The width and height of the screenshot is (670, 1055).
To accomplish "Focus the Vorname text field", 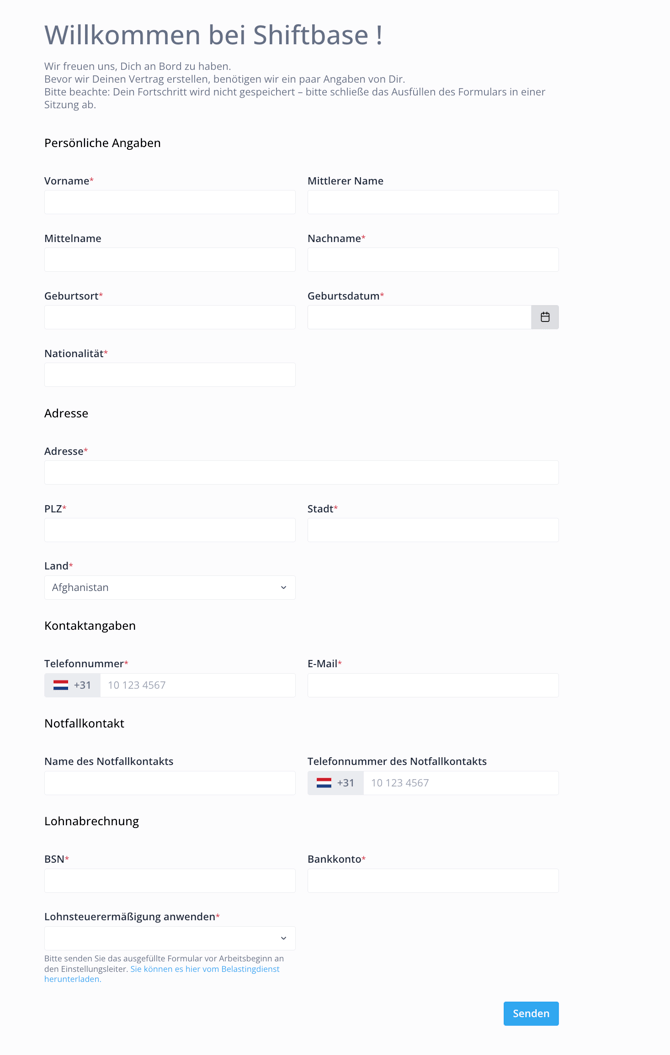I will tap(170, 202).
